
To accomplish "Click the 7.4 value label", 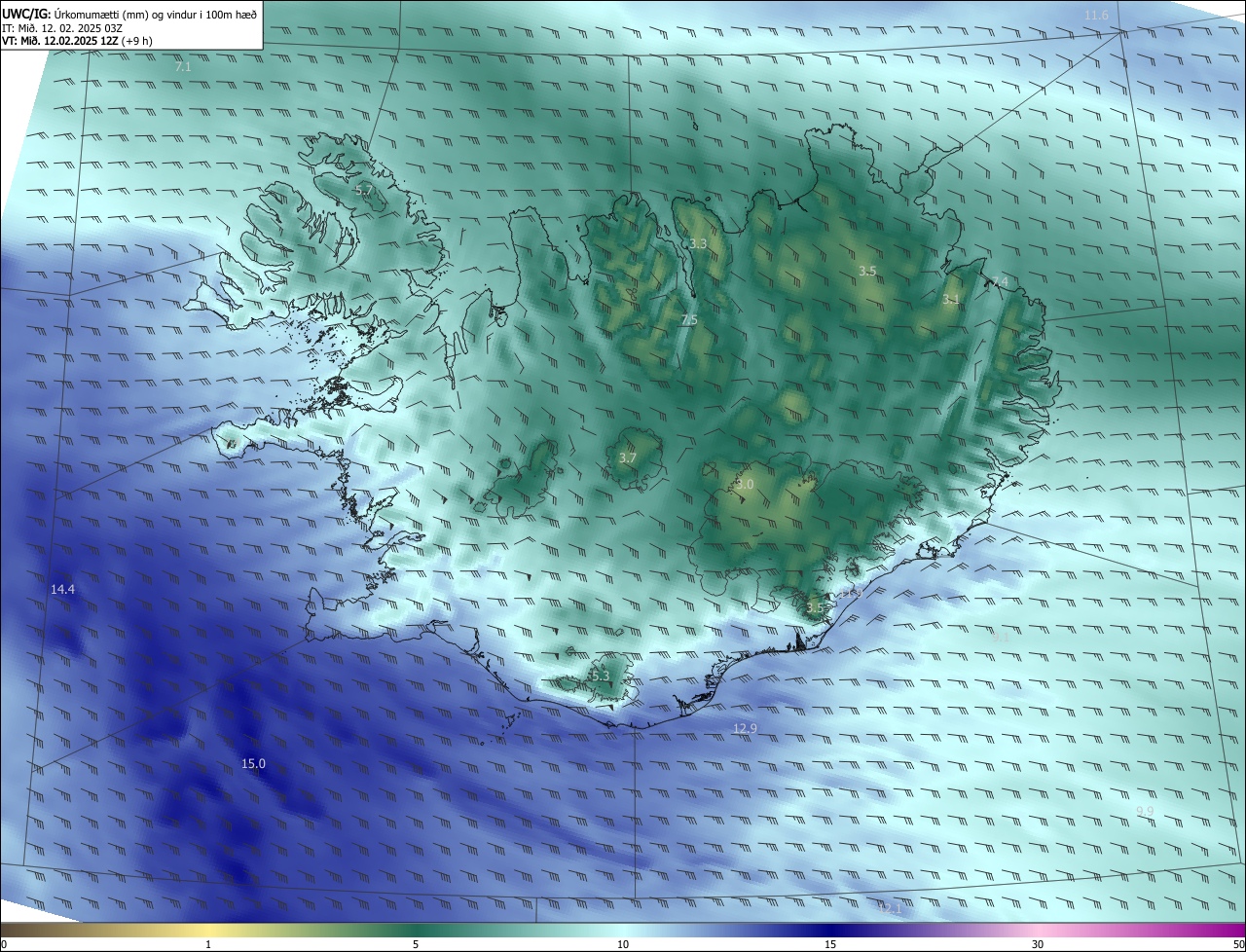I will pos(999,282).
